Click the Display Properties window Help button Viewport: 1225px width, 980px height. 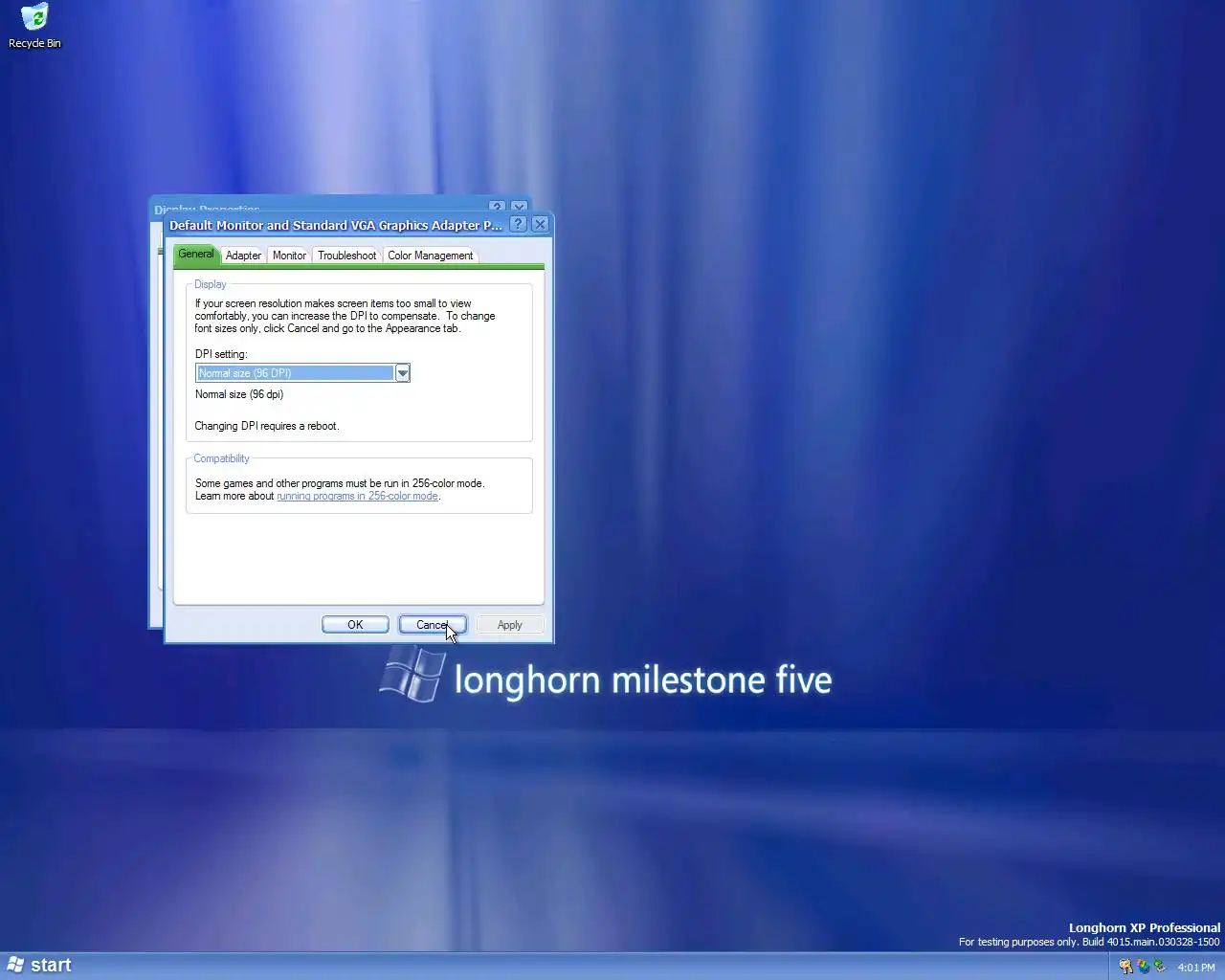click(x=497, y=206)
